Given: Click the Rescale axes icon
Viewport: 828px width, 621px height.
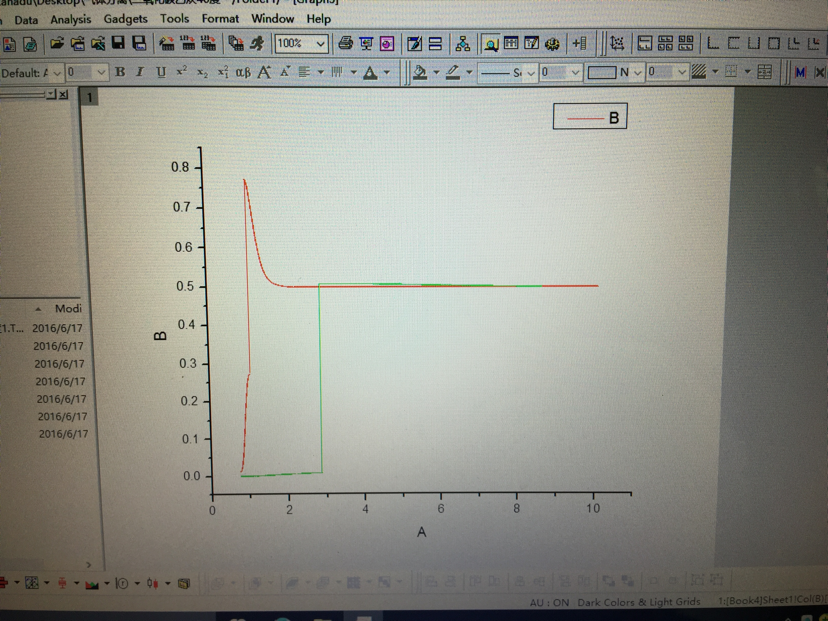Looking at the screenshot, I should (x=617, y=43).
